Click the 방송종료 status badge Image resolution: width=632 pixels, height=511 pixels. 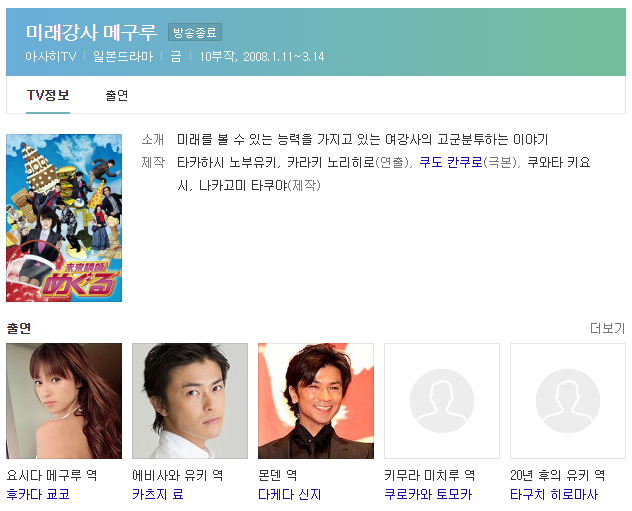tap(195, 32)
